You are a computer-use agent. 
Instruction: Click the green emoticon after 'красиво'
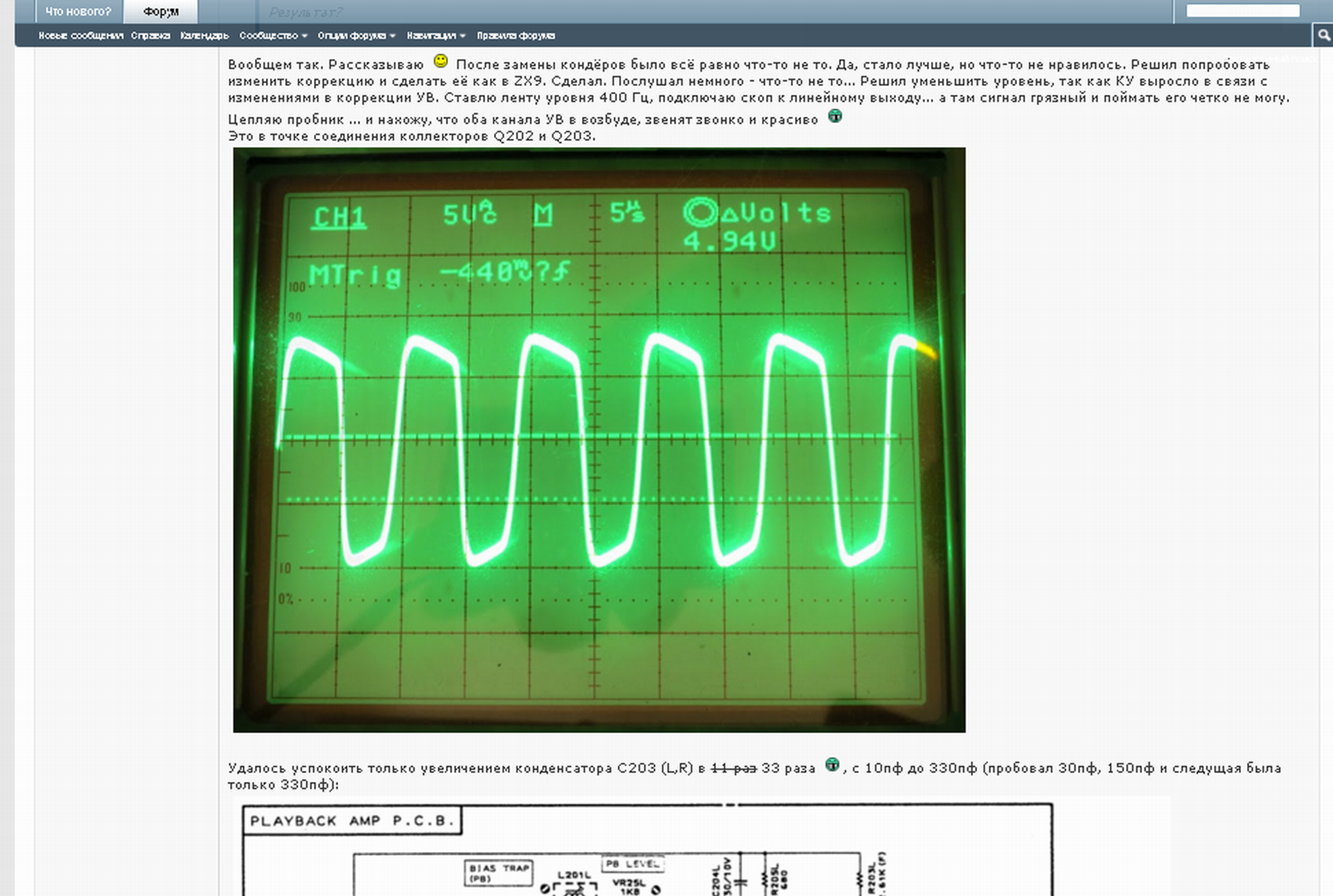pyautogui.click(x=836, y=116)
